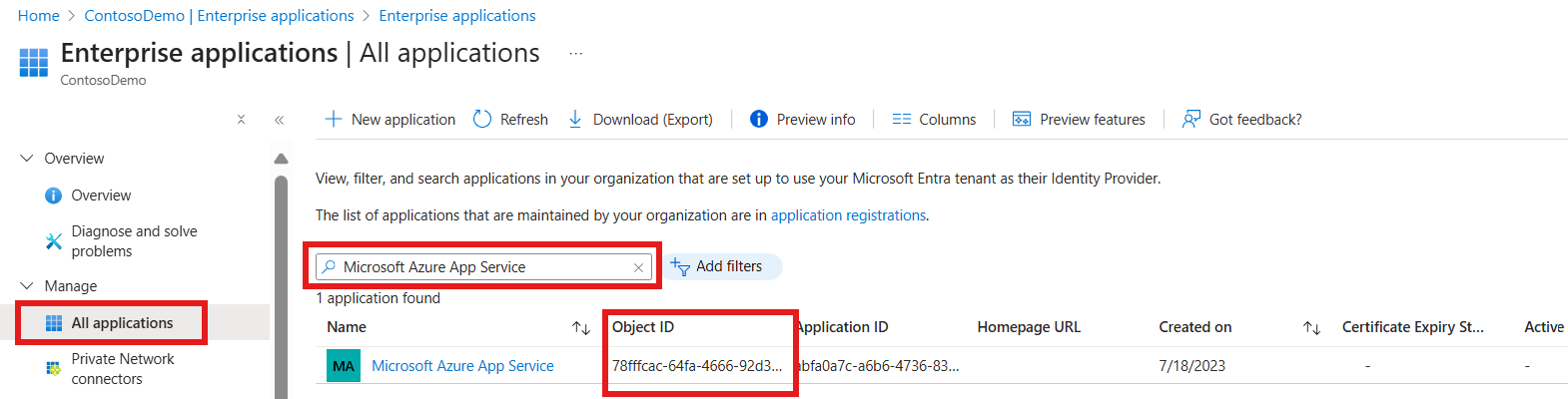Follow the application registrations link
Viewport: 1568px width, 399px height.
(x=848, y=215)
